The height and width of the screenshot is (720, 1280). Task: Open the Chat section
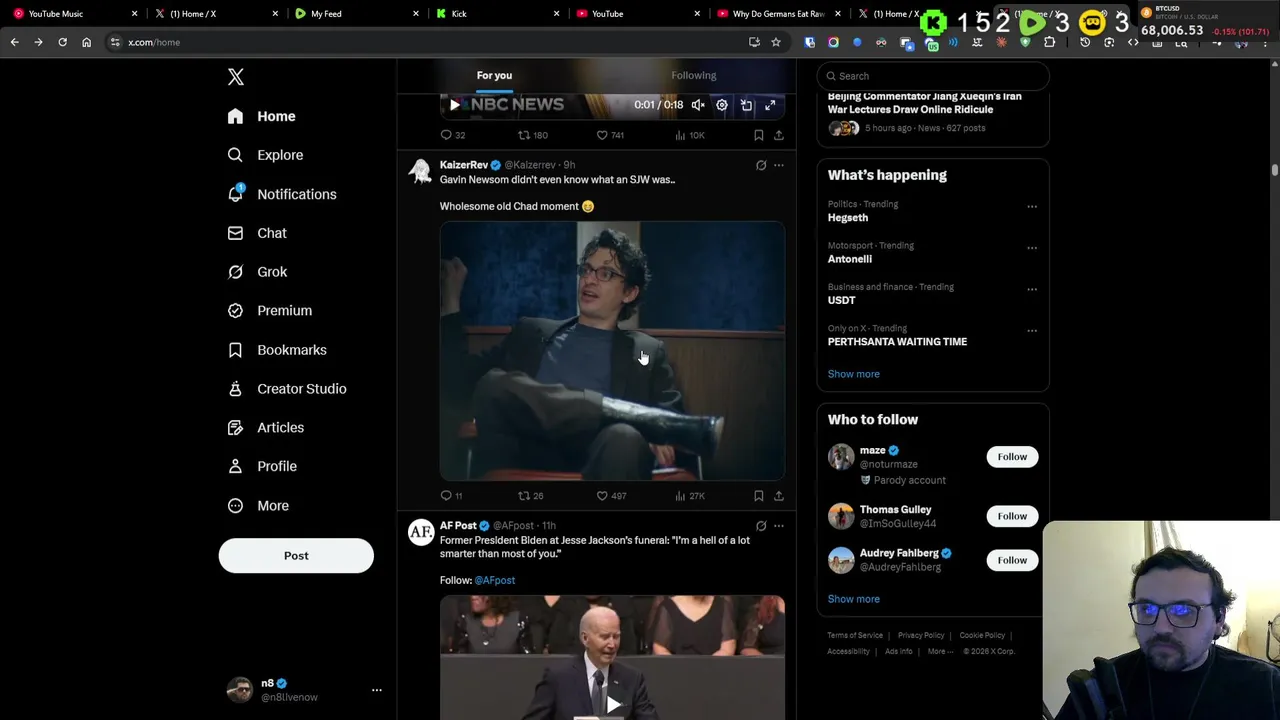point(257,233)
